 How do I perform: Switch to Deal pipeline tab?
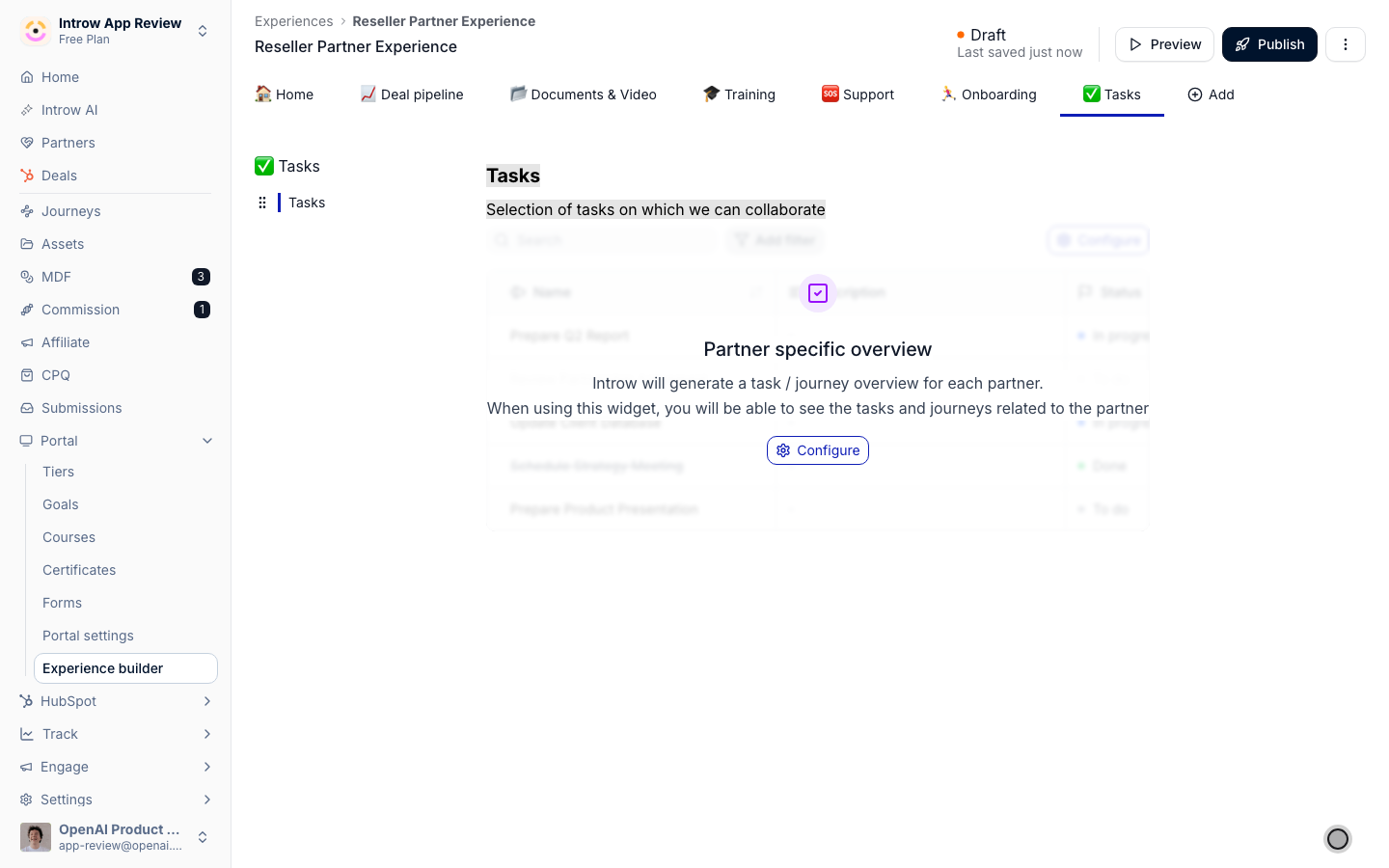tap(412, 95)
